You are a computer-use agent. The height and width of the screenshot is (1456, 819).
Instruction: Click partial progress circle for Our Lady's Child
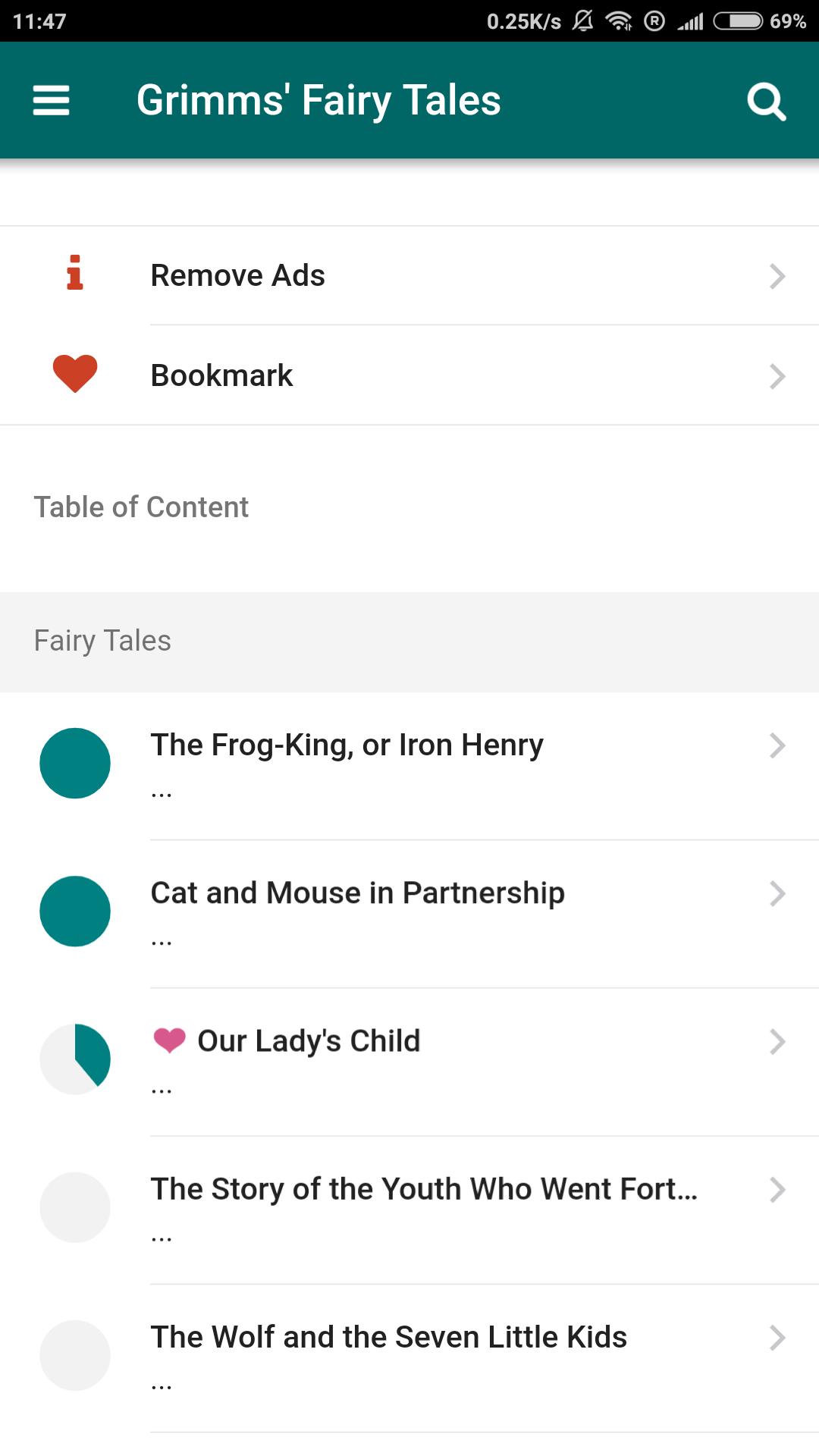(x=75, y=1059)
